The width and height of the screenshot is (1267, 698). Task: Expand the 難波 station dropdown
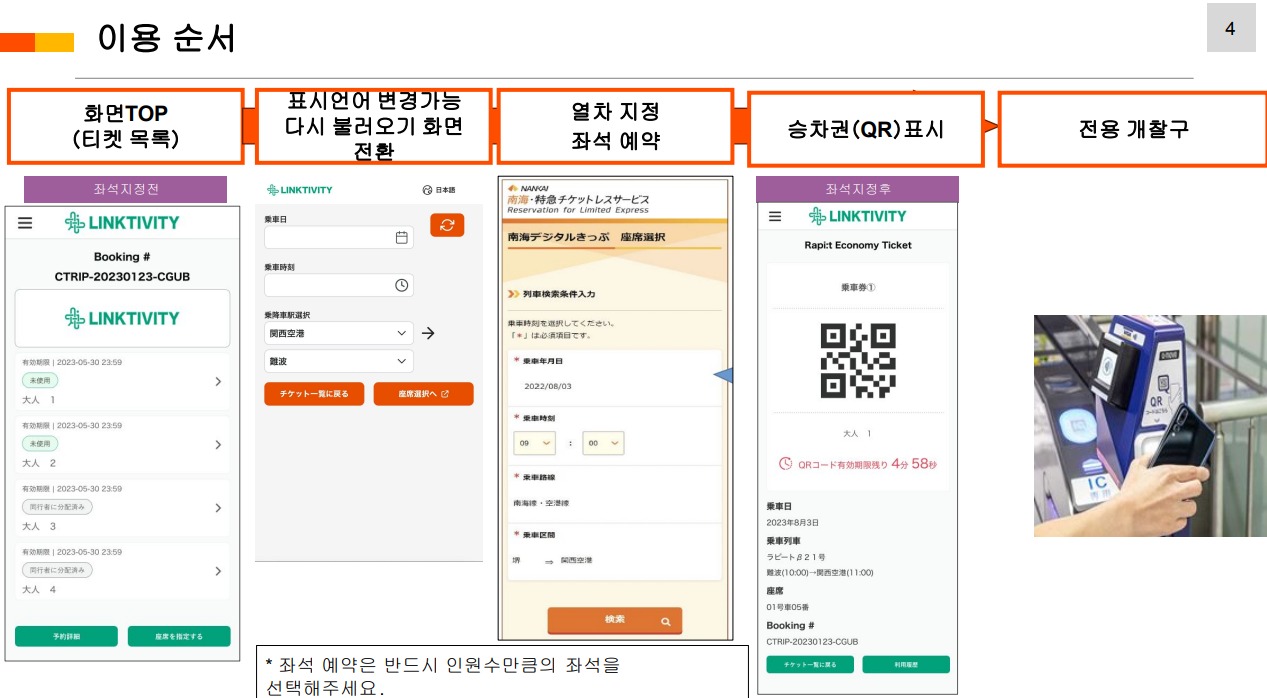[339, 361]
